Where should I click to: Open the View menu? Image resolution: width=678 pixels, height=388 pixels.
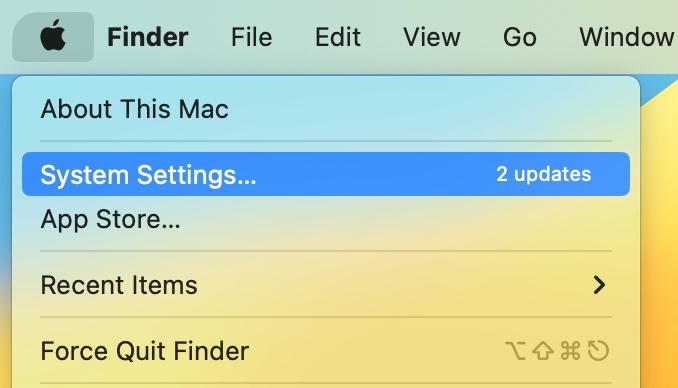pos(432,37)
